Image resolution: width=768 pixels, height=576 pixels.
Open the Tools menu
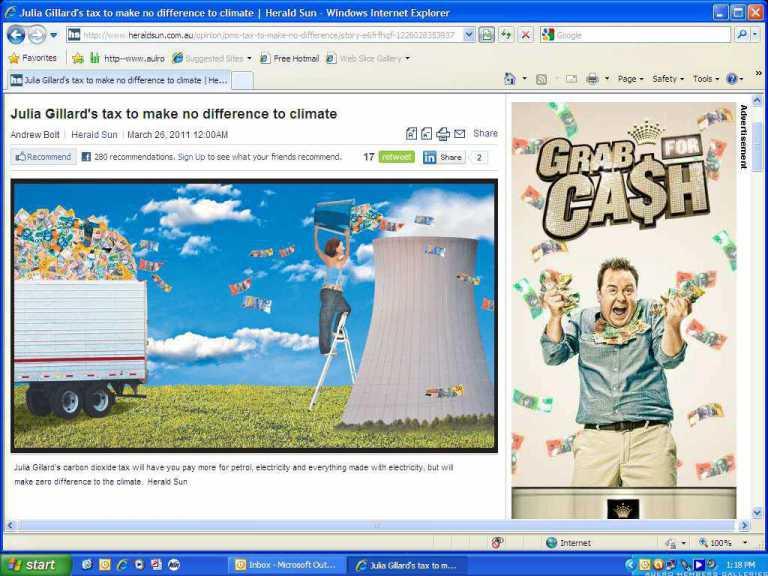pyautogui.click(x=706, y=79)
